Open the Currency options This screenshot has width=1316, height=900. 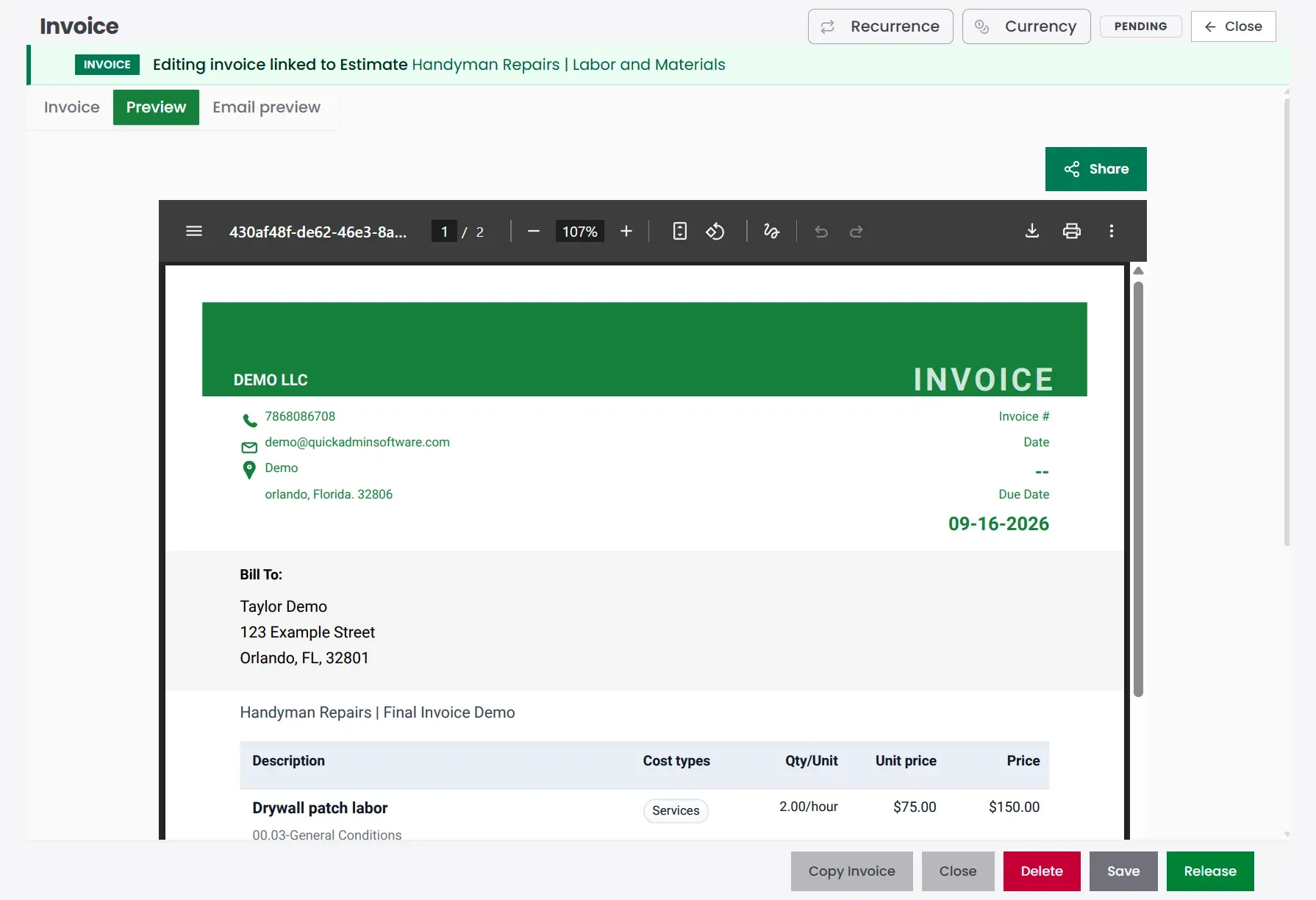point(1026,26)
